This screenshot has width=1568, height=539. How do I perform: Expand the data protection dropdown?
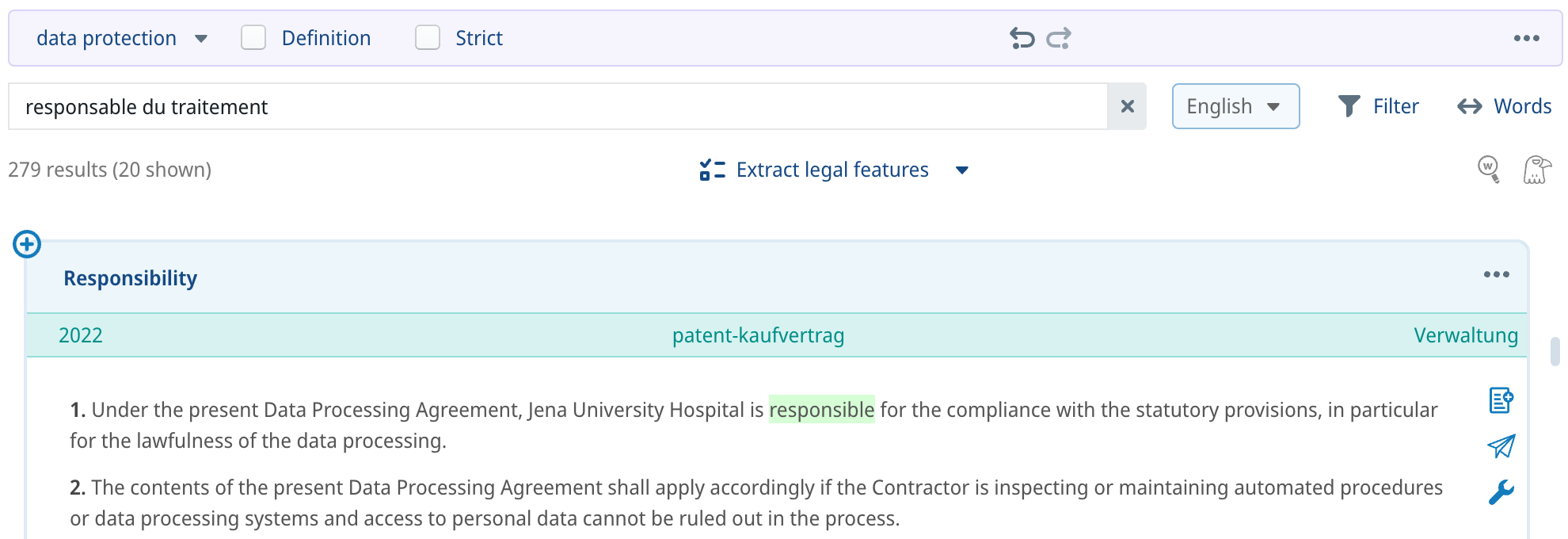pyautogui.click(x=201, y=39)
